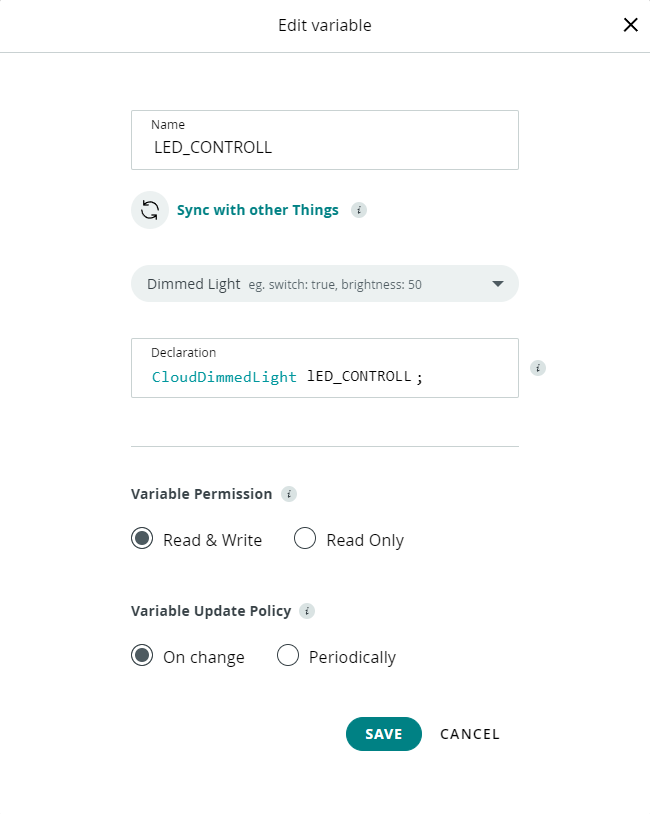The height and width of the screenshot is (814, 650).
Task: Click the Variable Update Policy heading
Action: tap(211, 611)
